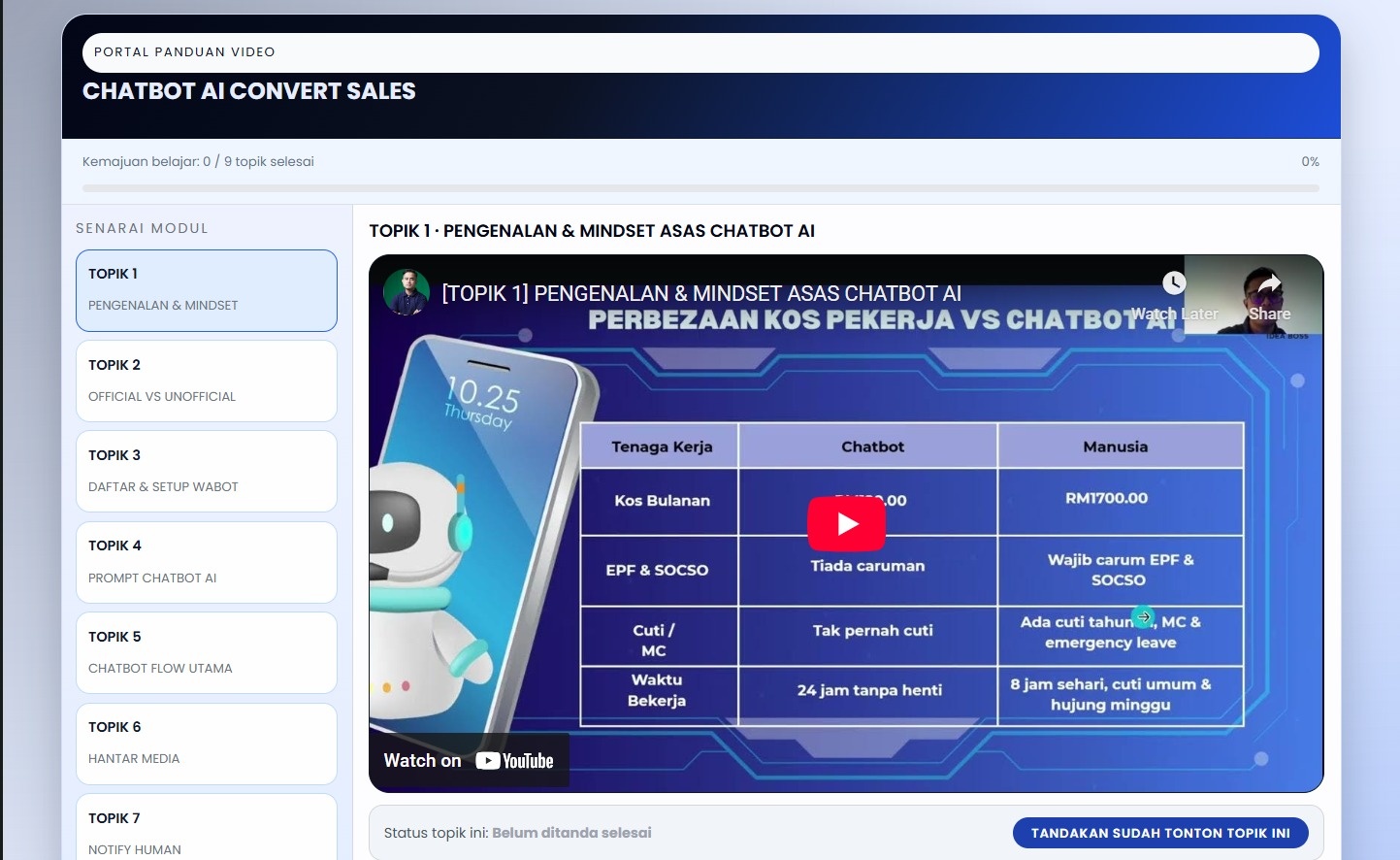
Task: Open video title link TOPIK 1 PENGENALAN
Action: point(701,293)
